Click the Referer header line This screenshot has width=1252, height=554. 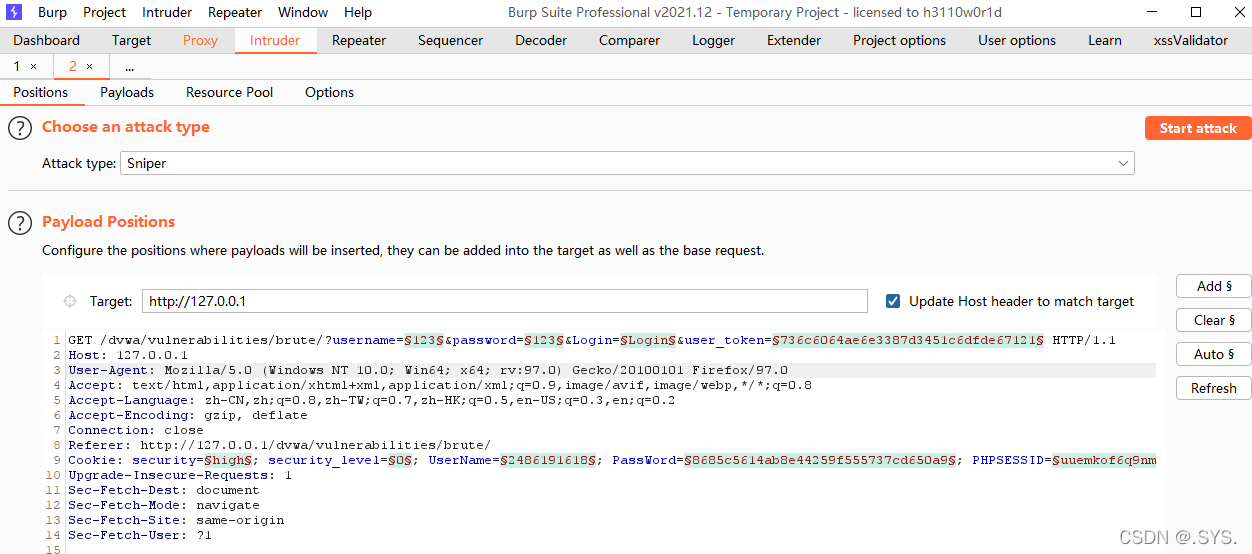[x=279, y=445]
